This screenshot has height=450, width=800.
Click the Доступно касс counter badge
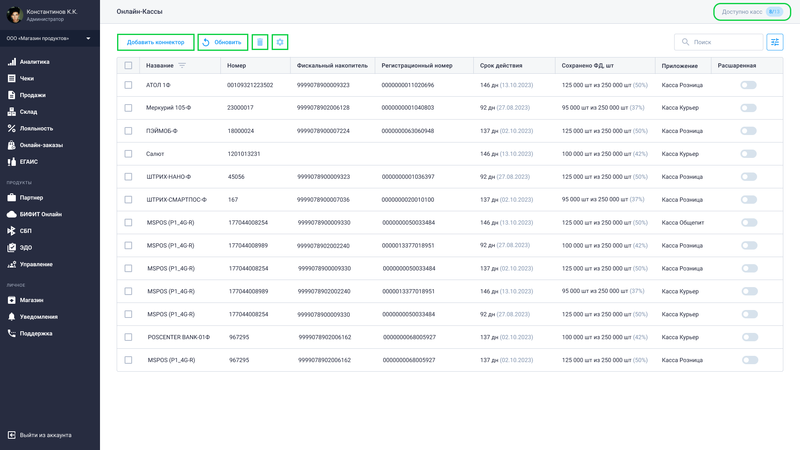click(752, 12)
